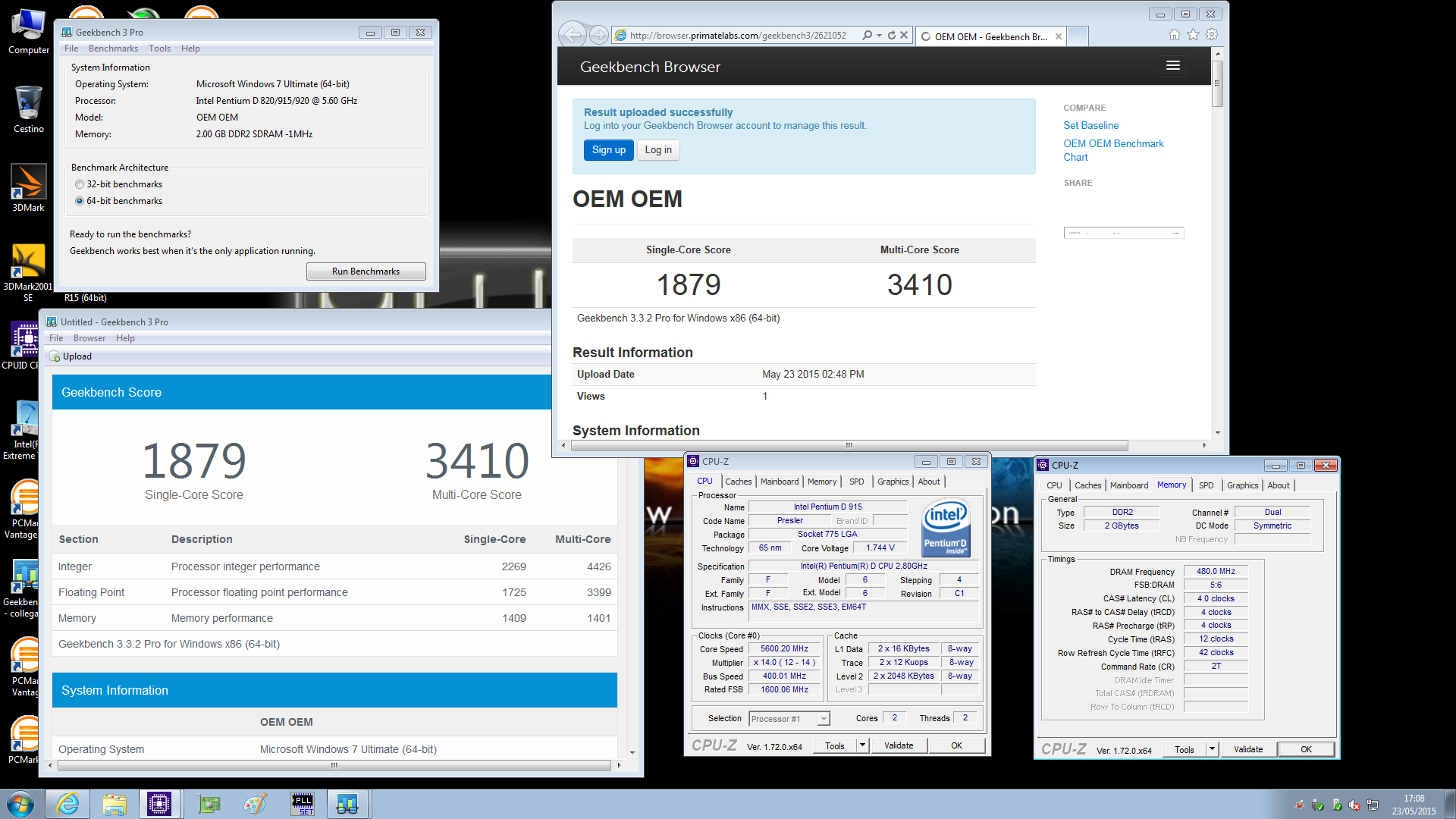
Task: Open the browser Tools gear icon
Action: coord(1212,35)
